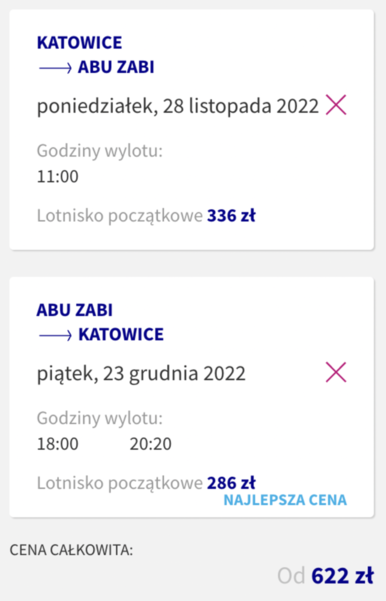The image size is (386, 601).
Task: Click the 286 zł price
Action: (231, 483)
